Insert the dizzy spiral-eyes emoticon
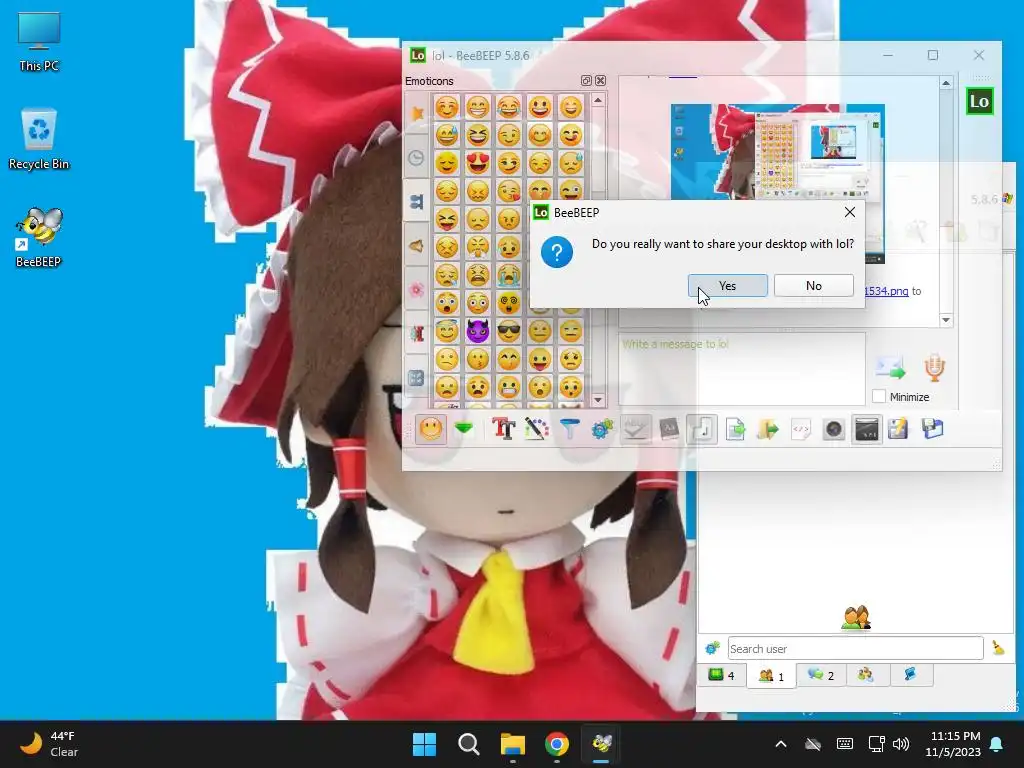The image size is (1024, 768). [x=509, y=303]
